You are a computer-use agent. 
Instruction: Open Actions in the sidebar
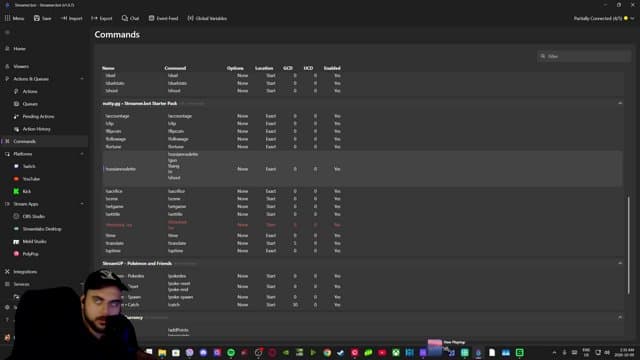(x=30, y=91)
